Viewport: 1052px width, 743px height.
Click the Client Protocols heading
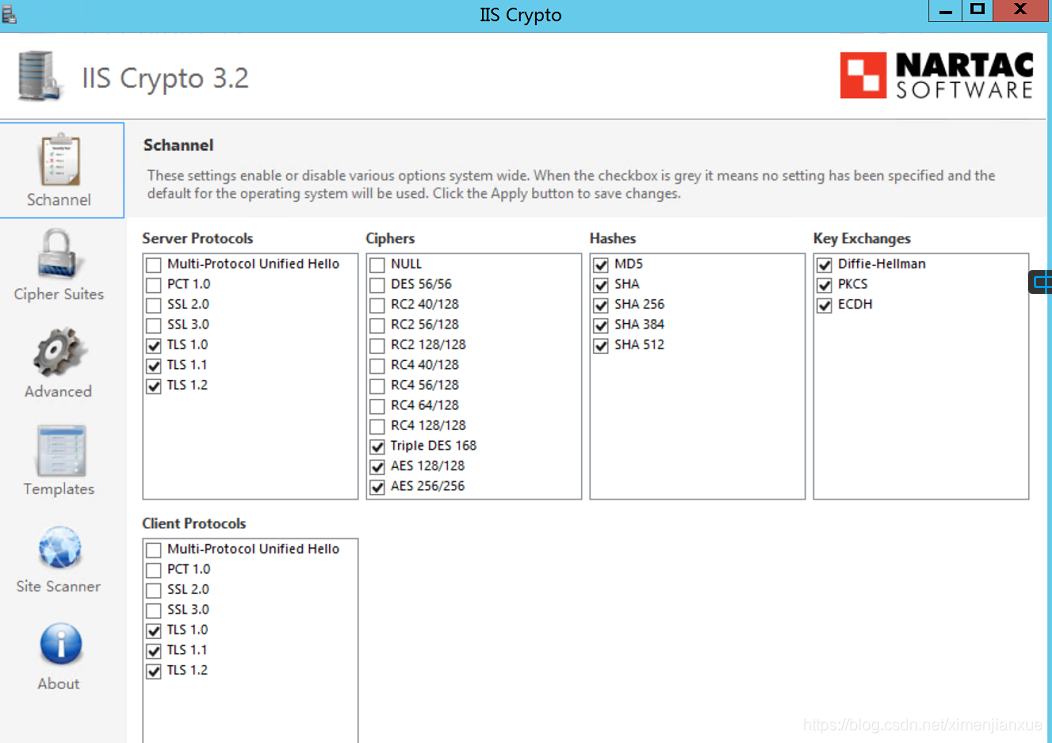pos(194,524)
